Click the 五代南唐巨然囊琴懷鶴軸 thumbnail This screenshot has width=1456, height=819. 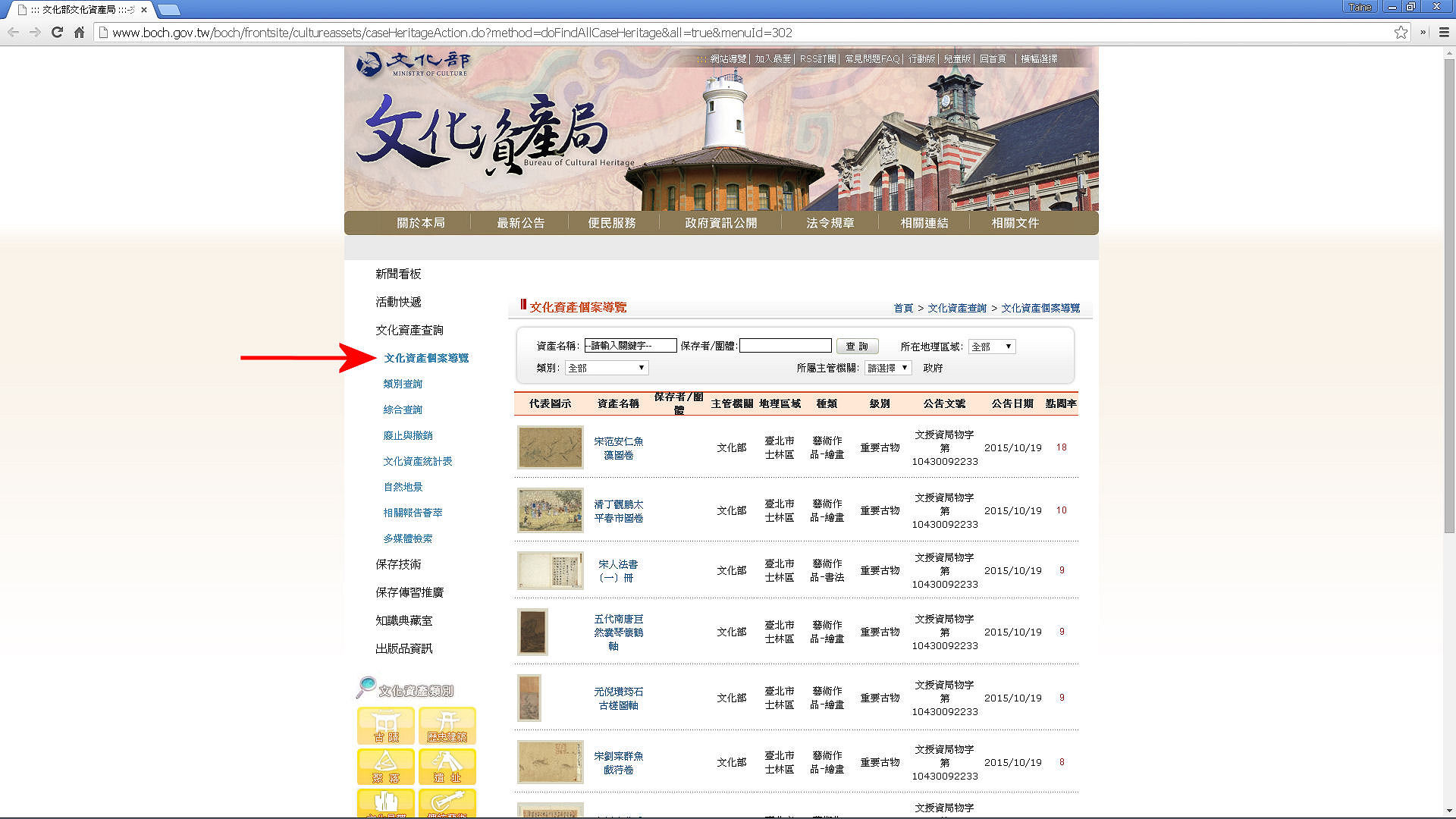(532, 632)
